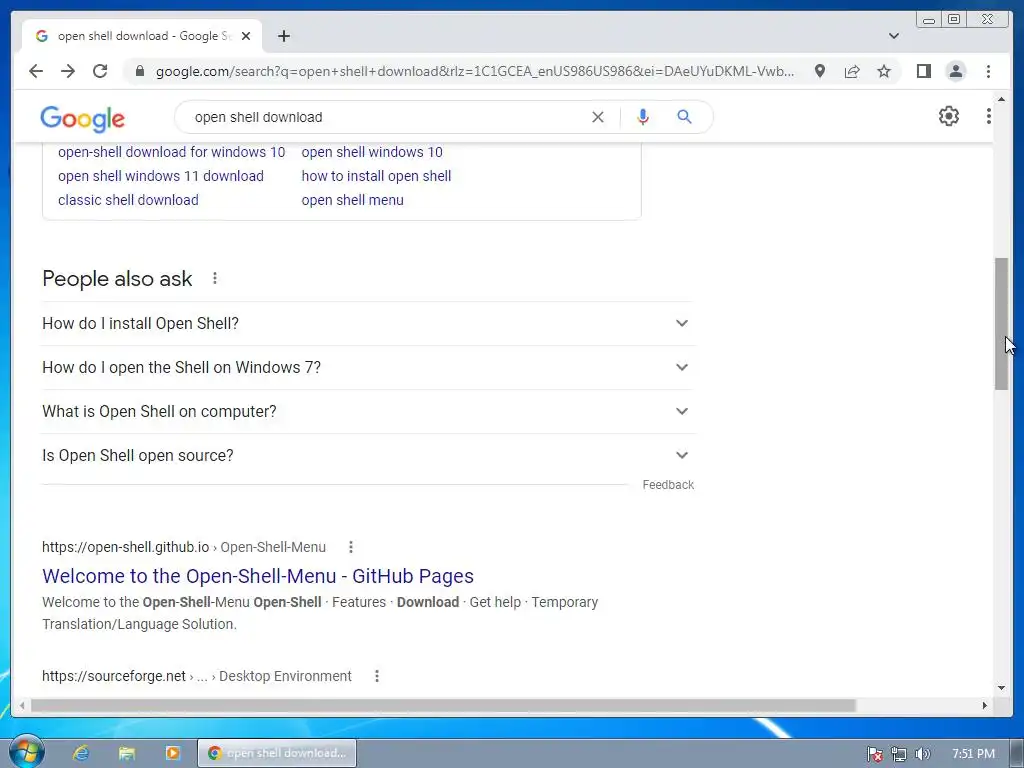Open options for sourceforge.net result

377,676
